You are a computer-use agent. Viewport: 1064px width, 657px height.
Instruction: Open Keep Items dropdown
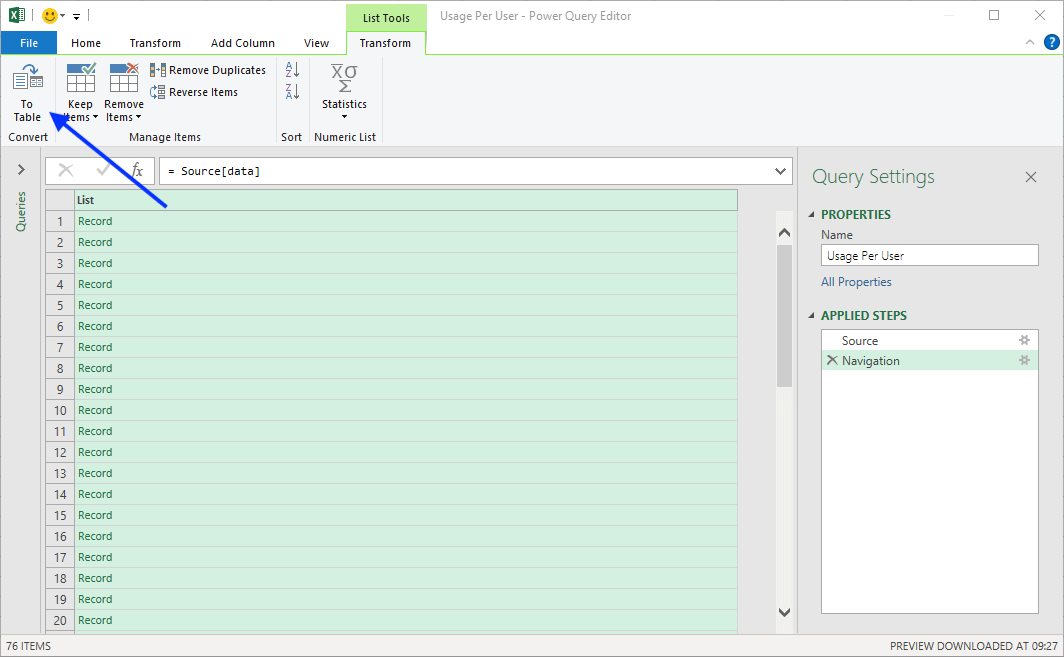80,93
